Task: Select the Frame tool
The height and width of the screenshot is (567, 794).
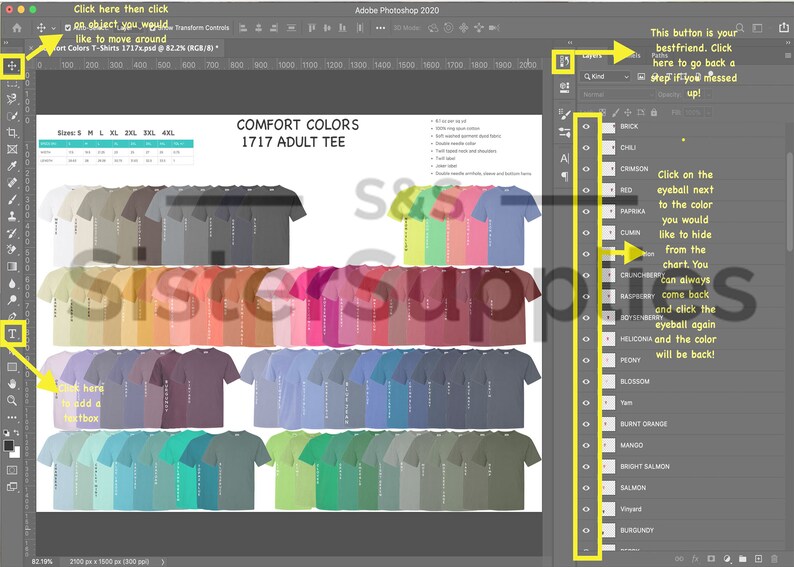Action: (12, 149)
